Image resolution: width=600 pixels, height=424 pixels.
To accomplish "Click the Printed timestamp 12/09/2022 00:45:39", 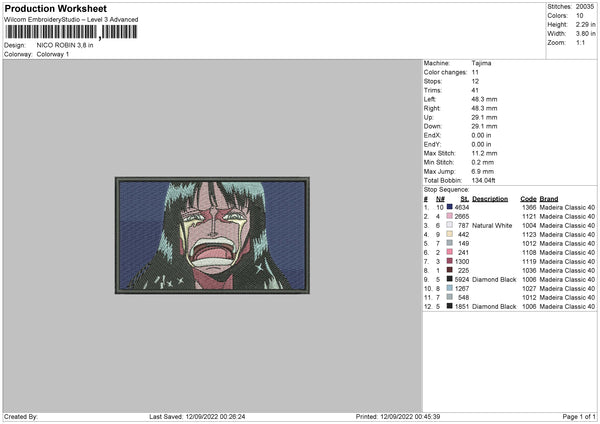I will pos(410,416).
